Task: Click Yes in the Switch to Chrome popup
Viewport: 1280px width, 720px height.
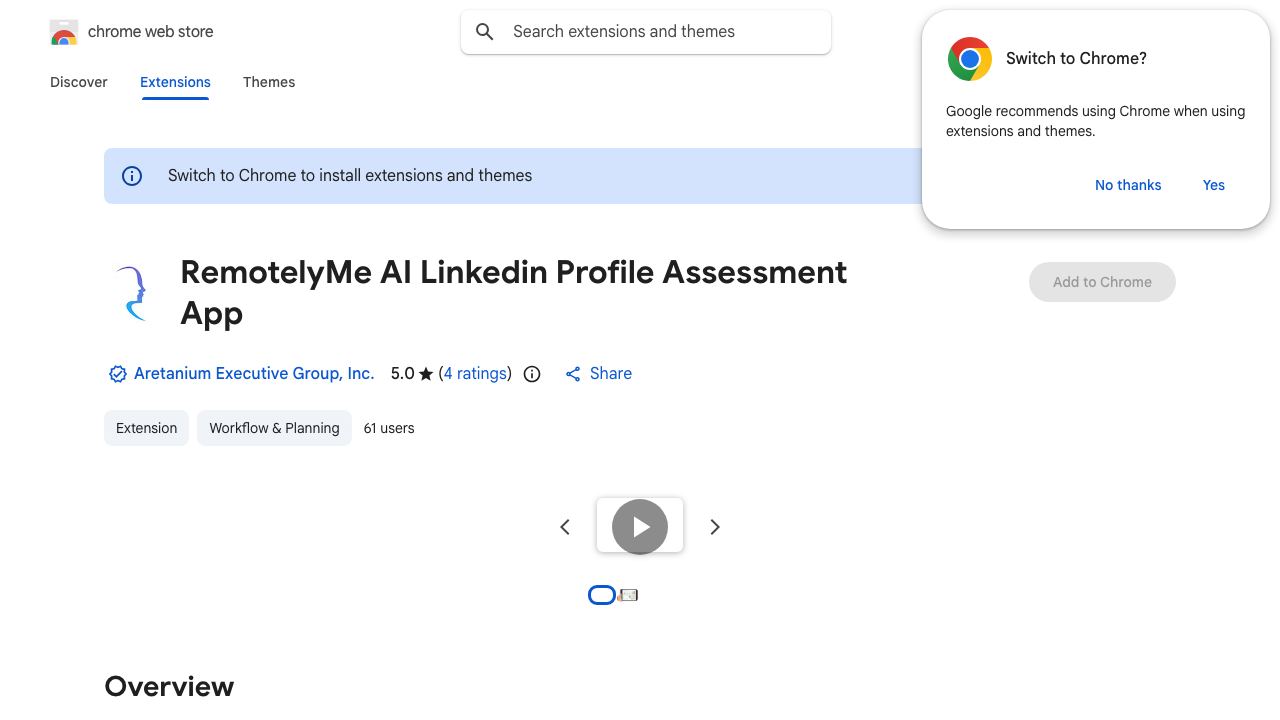Action: point(1214,185)
